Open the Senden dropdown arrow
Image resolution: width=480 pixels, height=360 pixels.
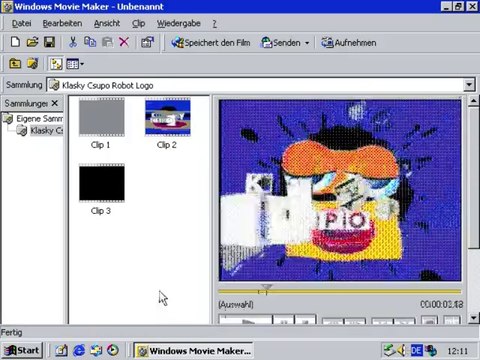pos(307,43)
